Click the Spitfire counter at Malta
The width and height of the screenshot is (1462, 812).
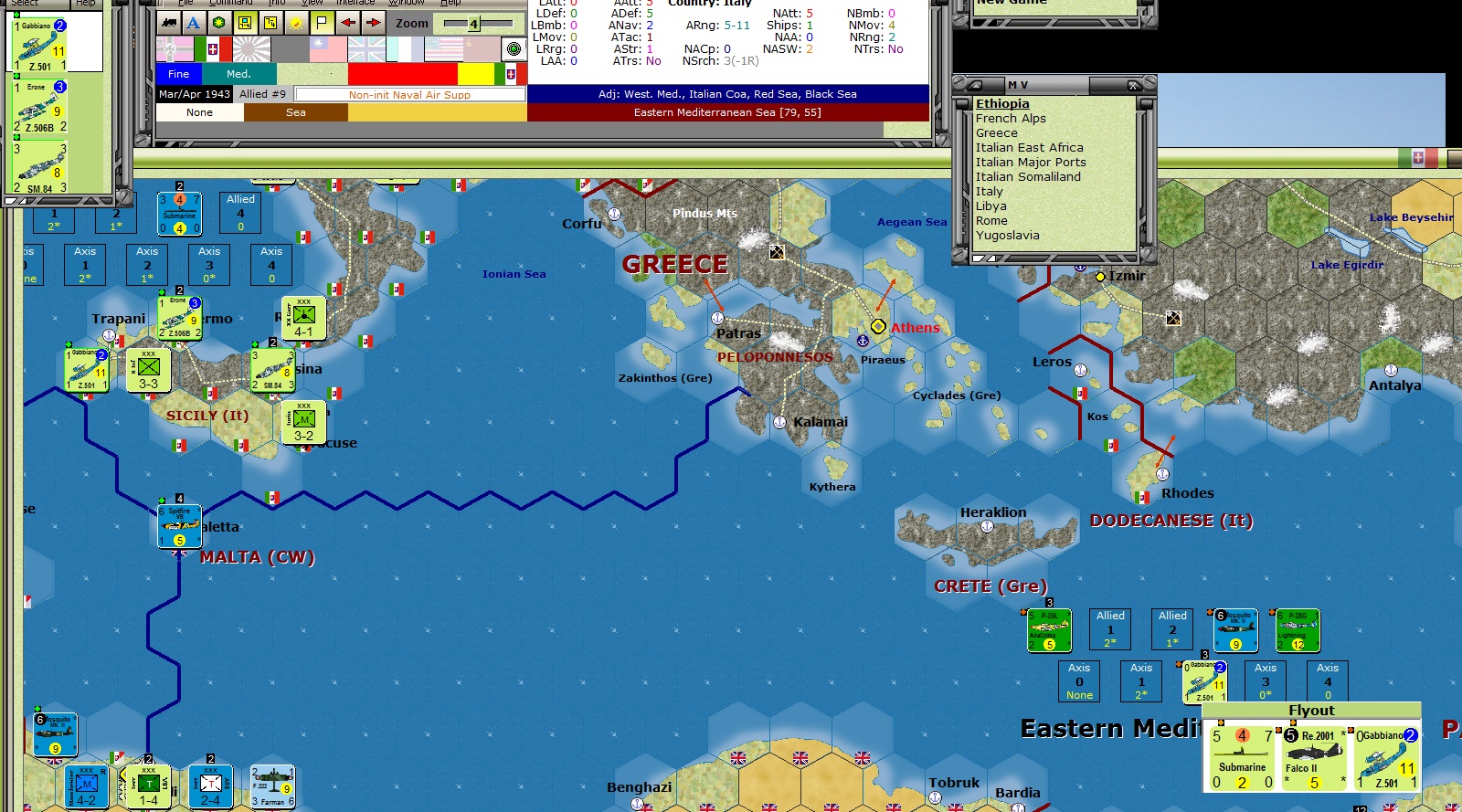tap(179, 526)
